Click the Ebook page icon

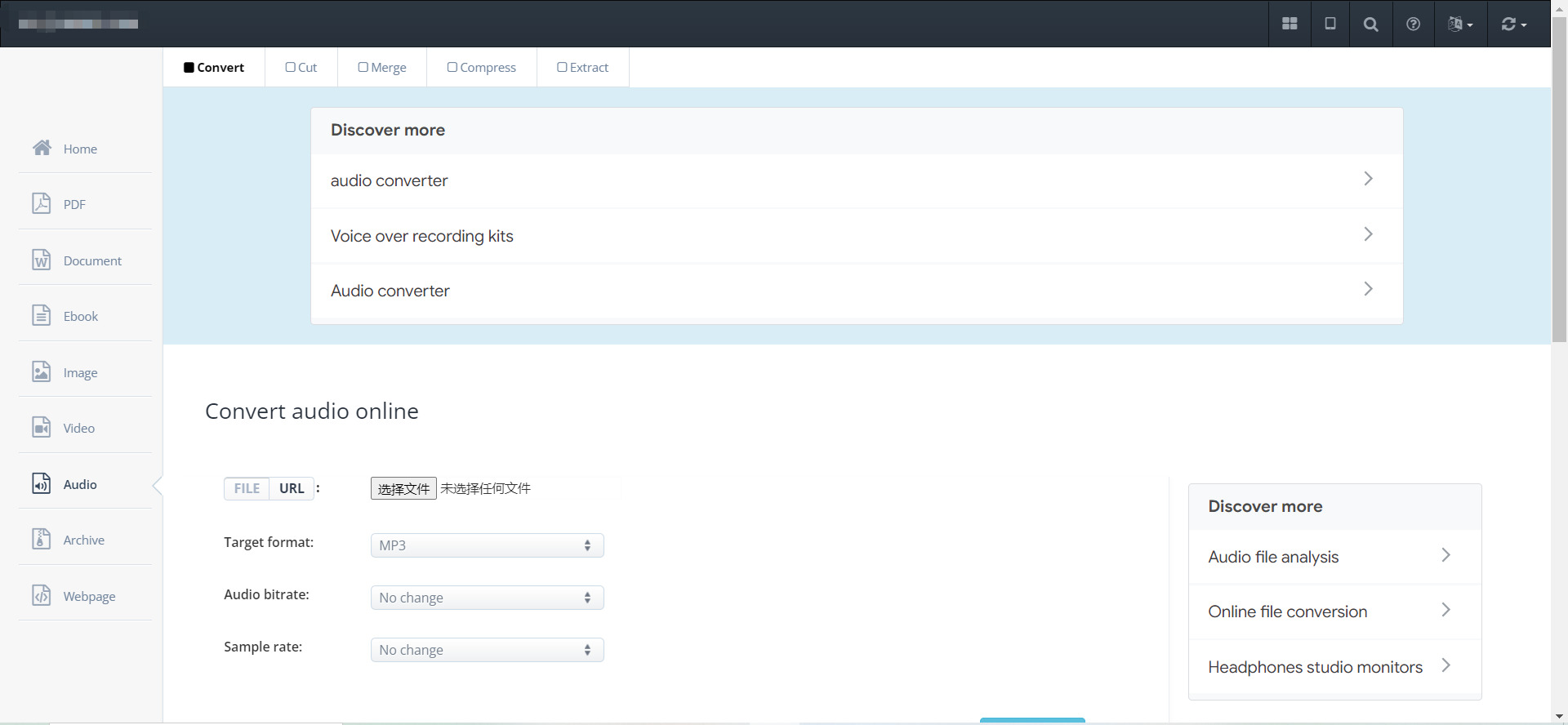point(42,315)
